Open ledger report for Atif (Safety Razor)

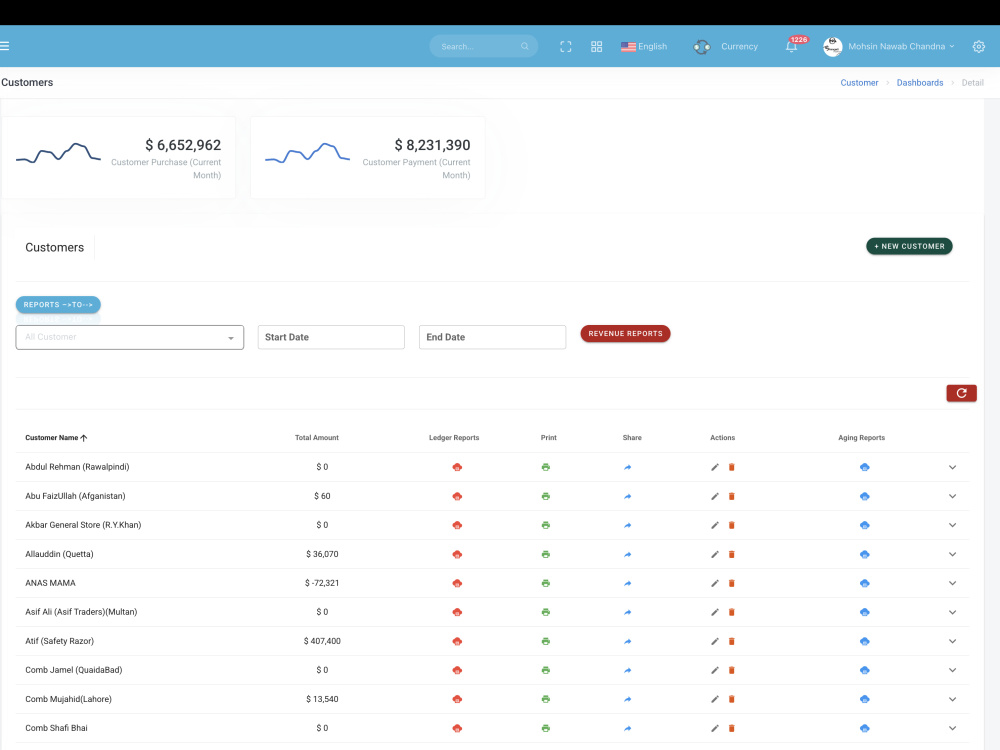[457, 642]
